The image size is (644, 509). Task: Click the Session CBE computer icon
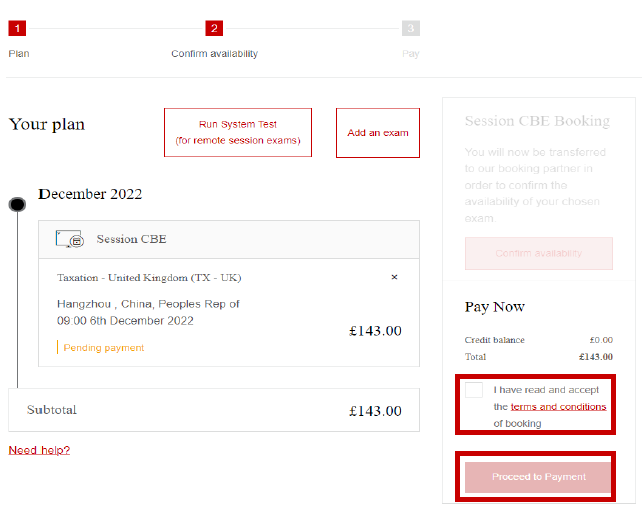[70, 239]
